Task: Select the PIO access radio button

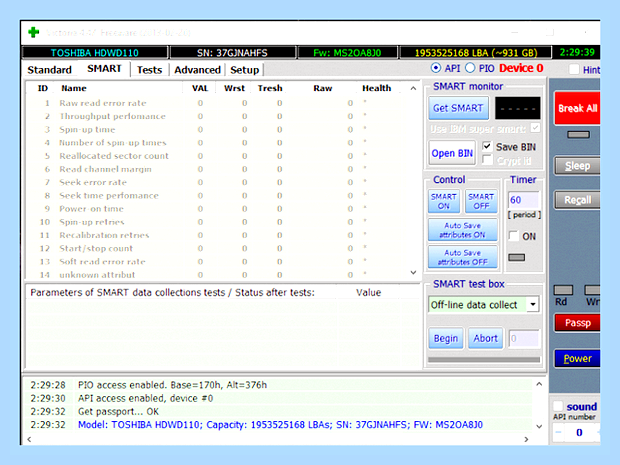Action: pos(470,68)
